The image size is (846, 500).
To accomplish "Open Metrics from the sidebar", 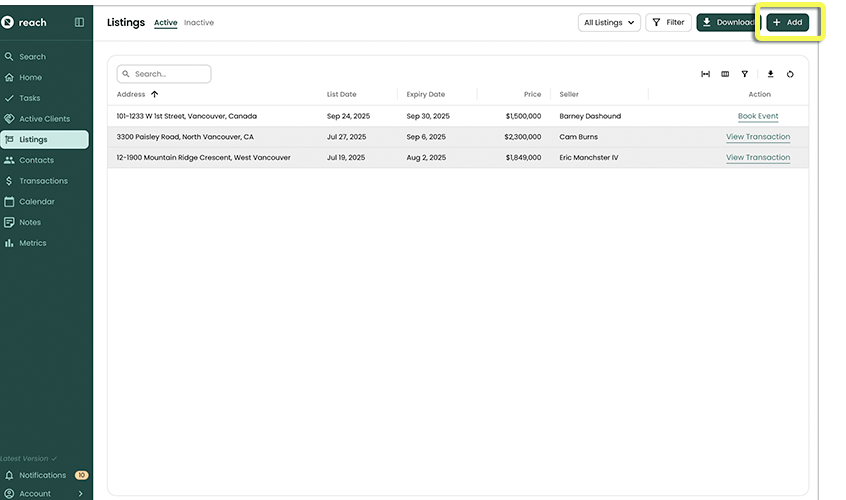I will 32,243.
